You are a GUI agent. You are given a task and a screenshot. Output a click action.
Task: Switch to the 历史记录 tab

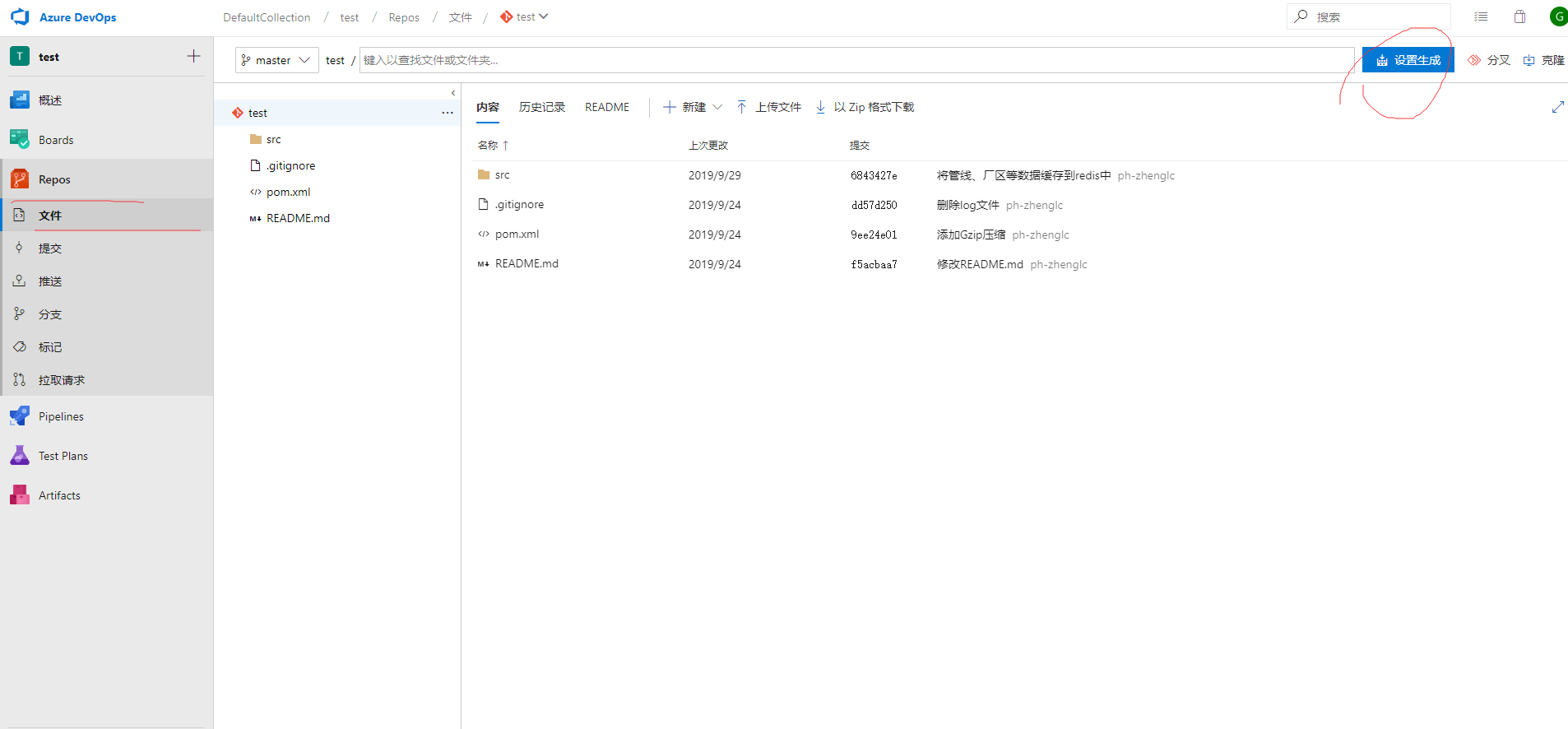[541, 107]
